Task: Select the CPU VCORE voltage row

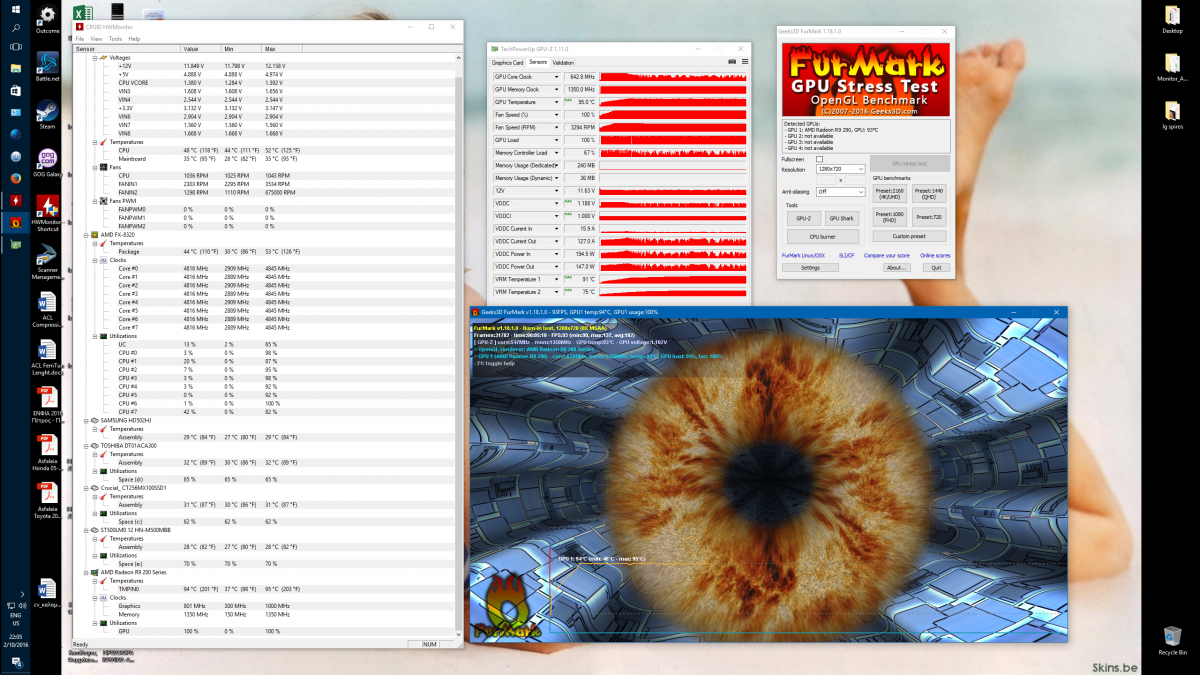Action: tap(264, 82)
